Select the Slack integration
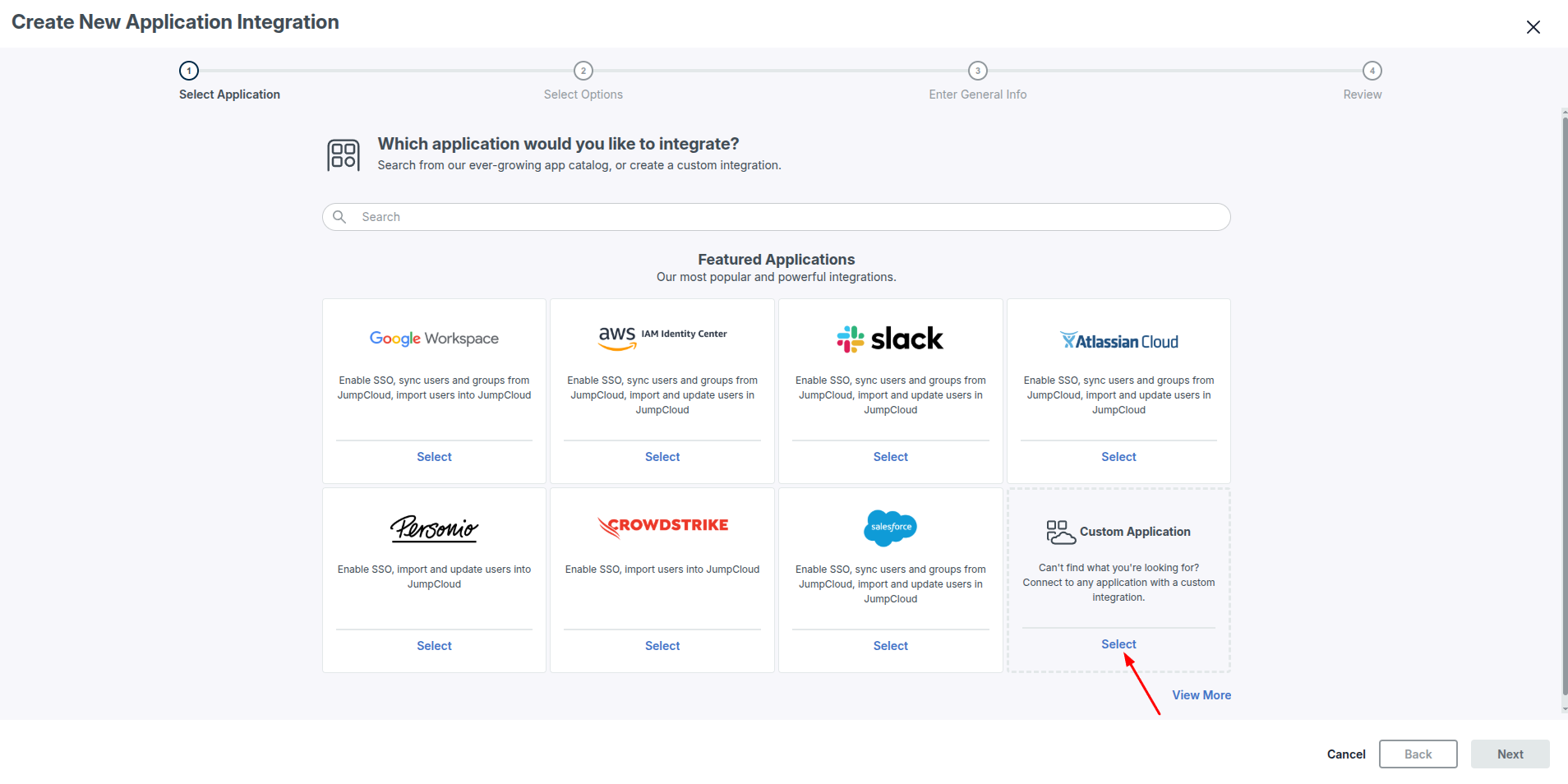This screenshot has height=784, width=1568. point(890,457)
